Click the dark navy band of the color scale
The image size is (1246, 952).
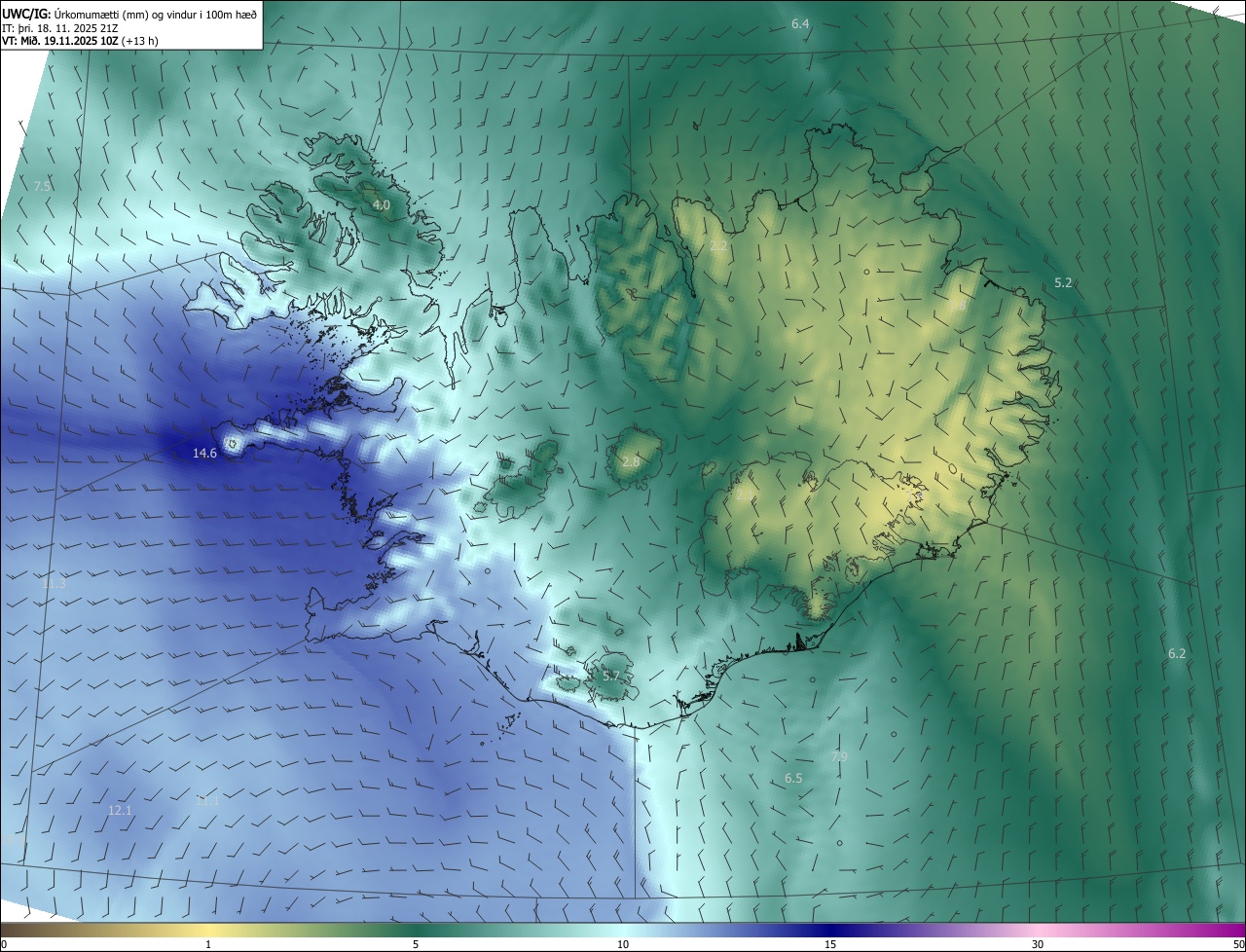pyautogui.click(x=830, y=930)
